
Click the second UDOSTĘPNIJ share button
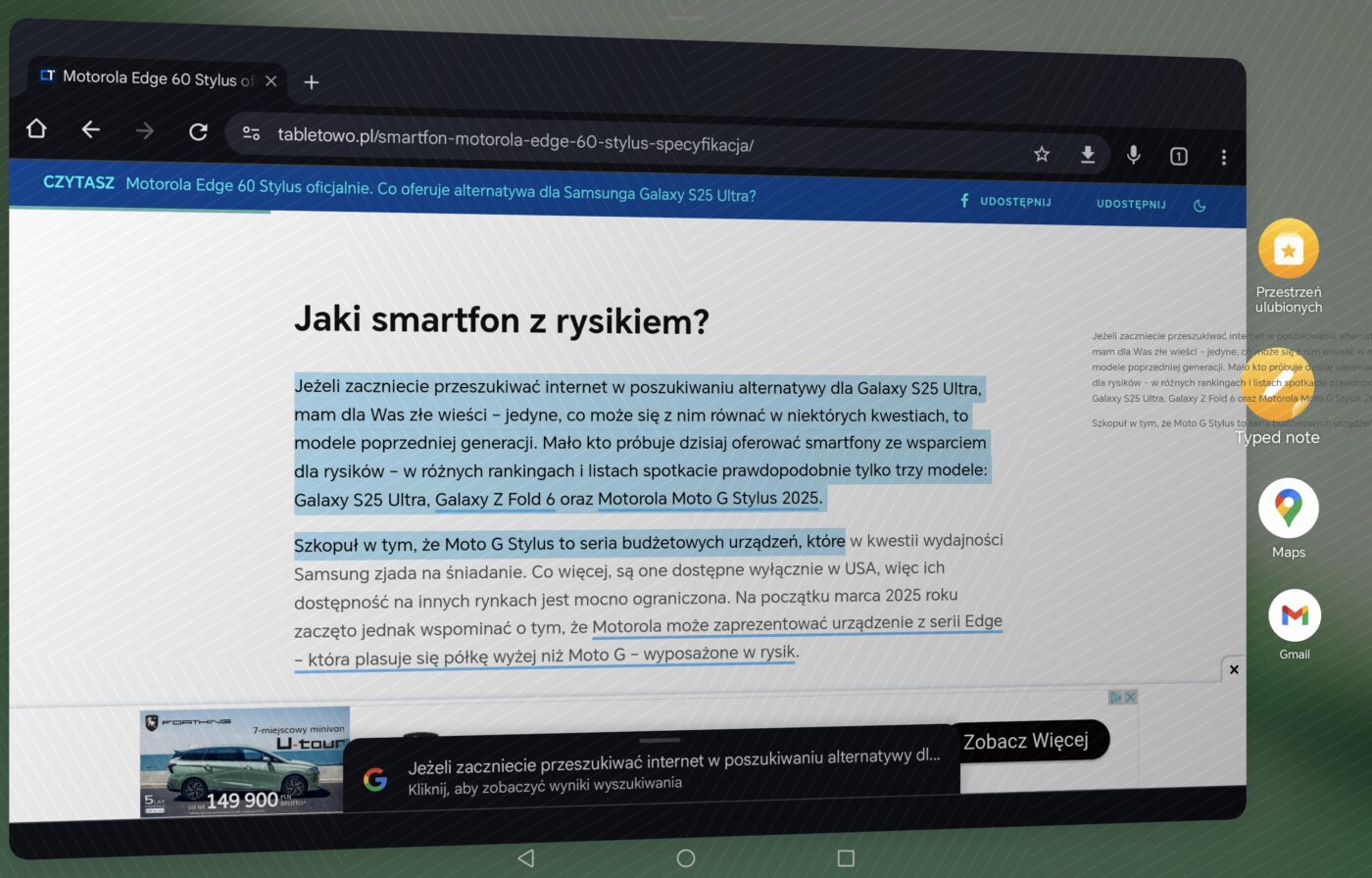pos(1131,204)
